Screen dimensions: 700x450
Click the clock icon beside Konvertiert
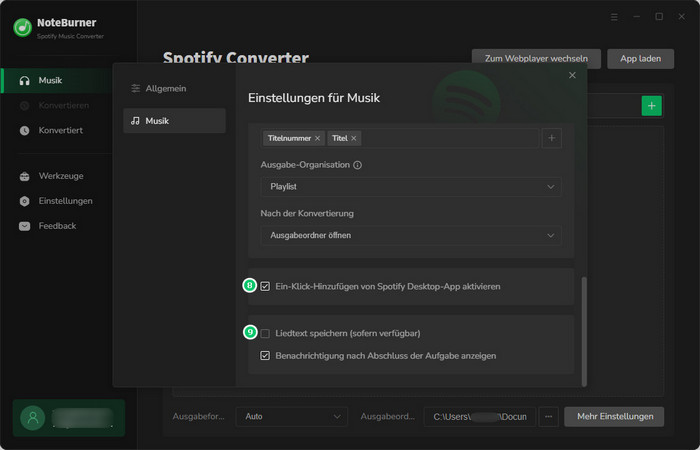coord(25,131)
